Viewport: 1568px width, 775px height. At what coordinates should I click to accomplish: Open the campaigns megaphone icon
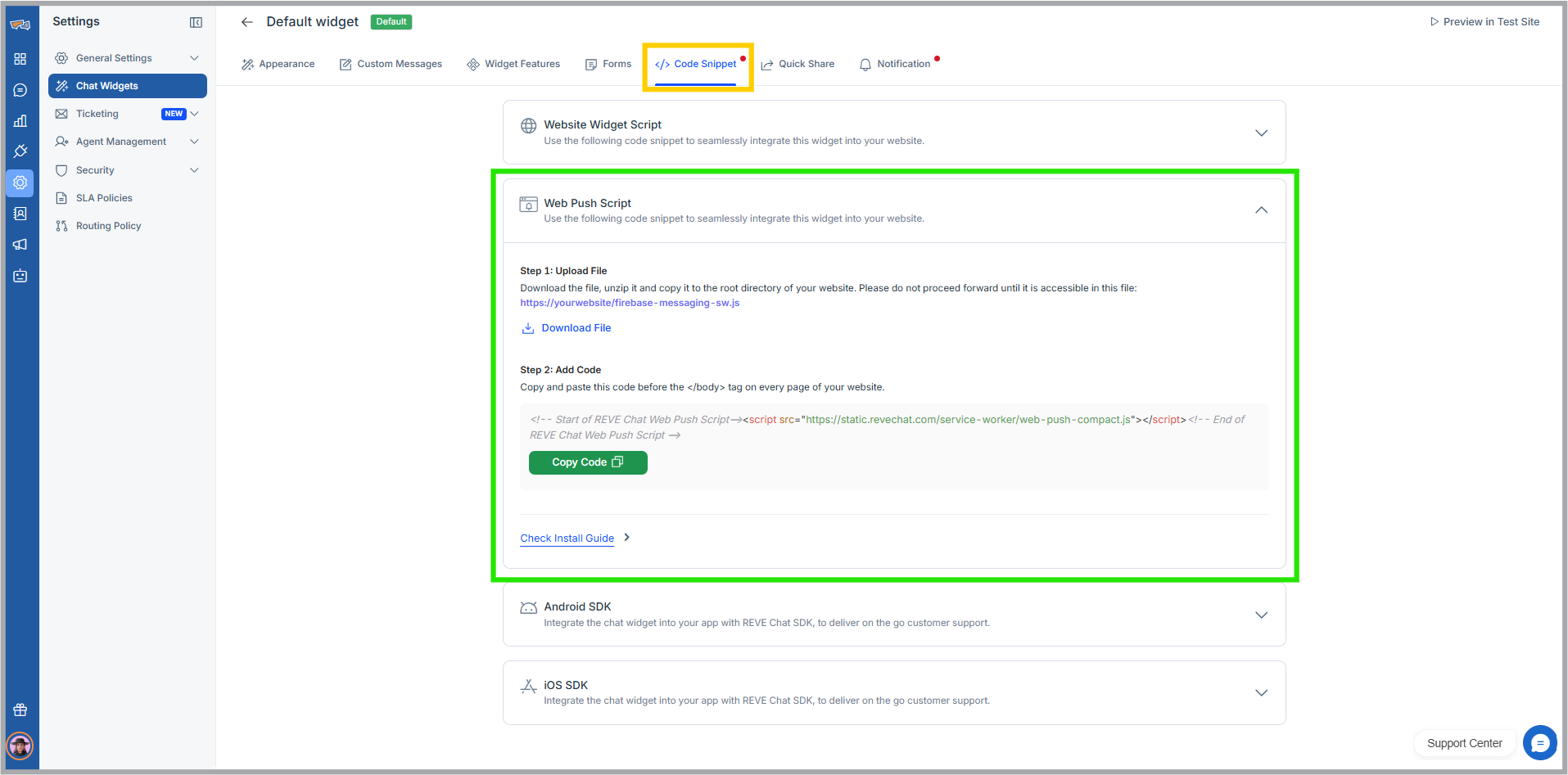[x=20, y=245]
